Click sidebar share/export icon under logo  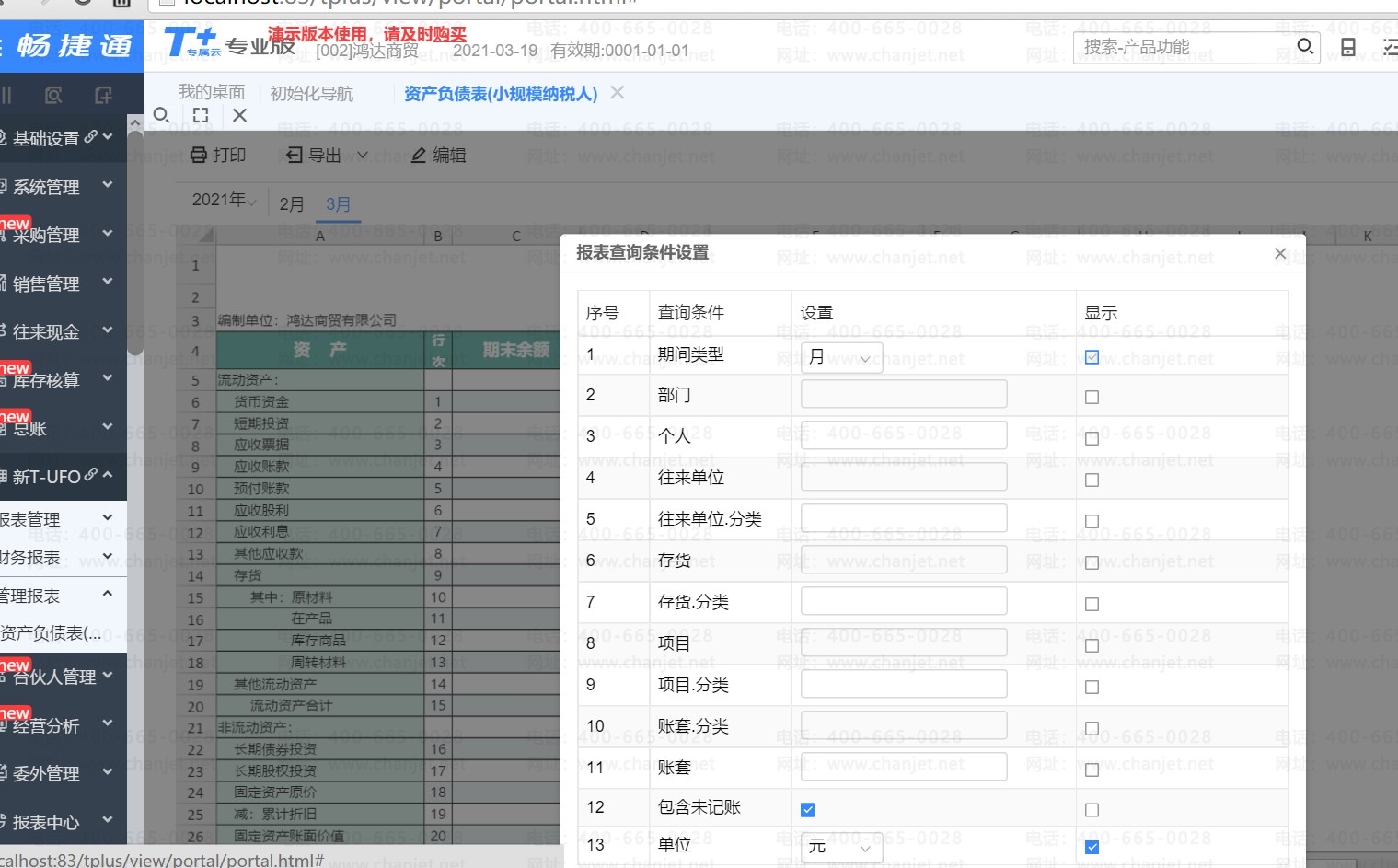tap(103, 95)
